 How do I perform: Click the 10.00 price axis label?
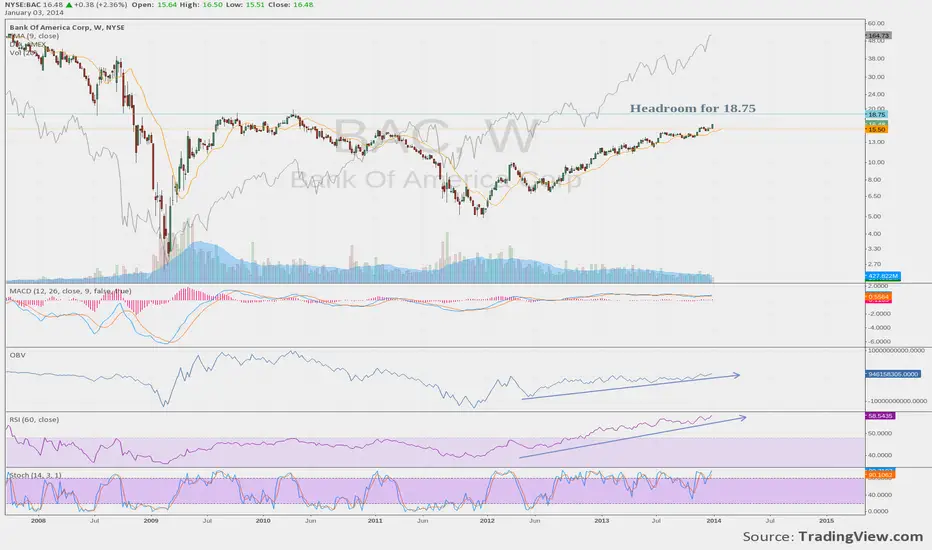[876, 162]
